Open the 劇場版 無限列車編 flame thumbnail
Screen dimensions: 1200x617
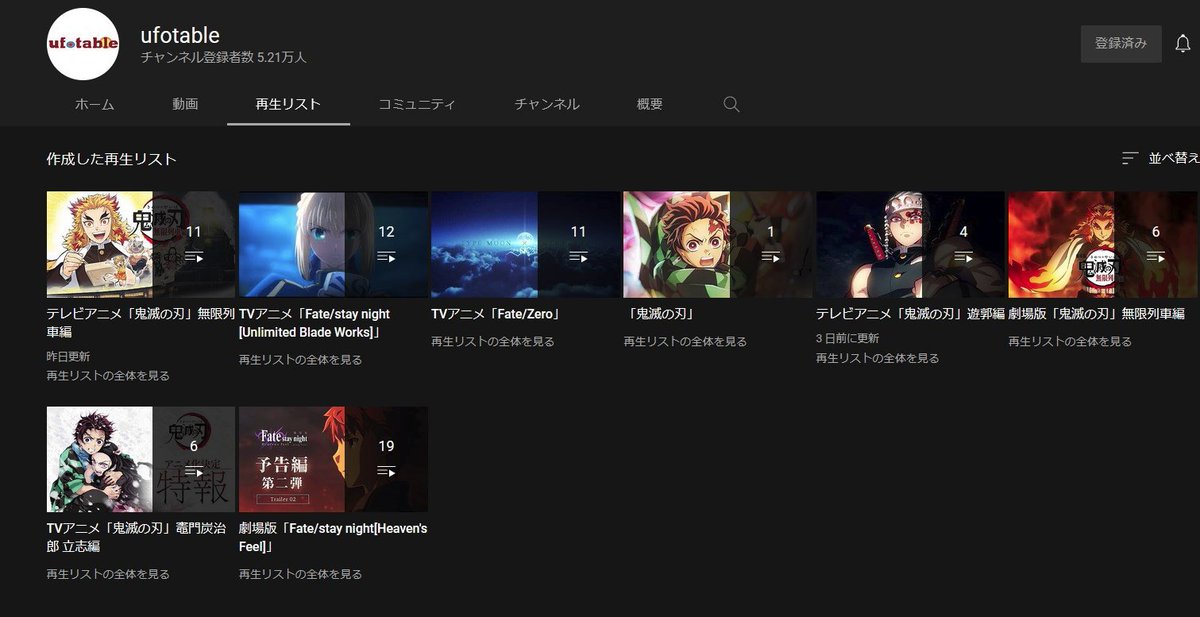[x=1103, y=245]
